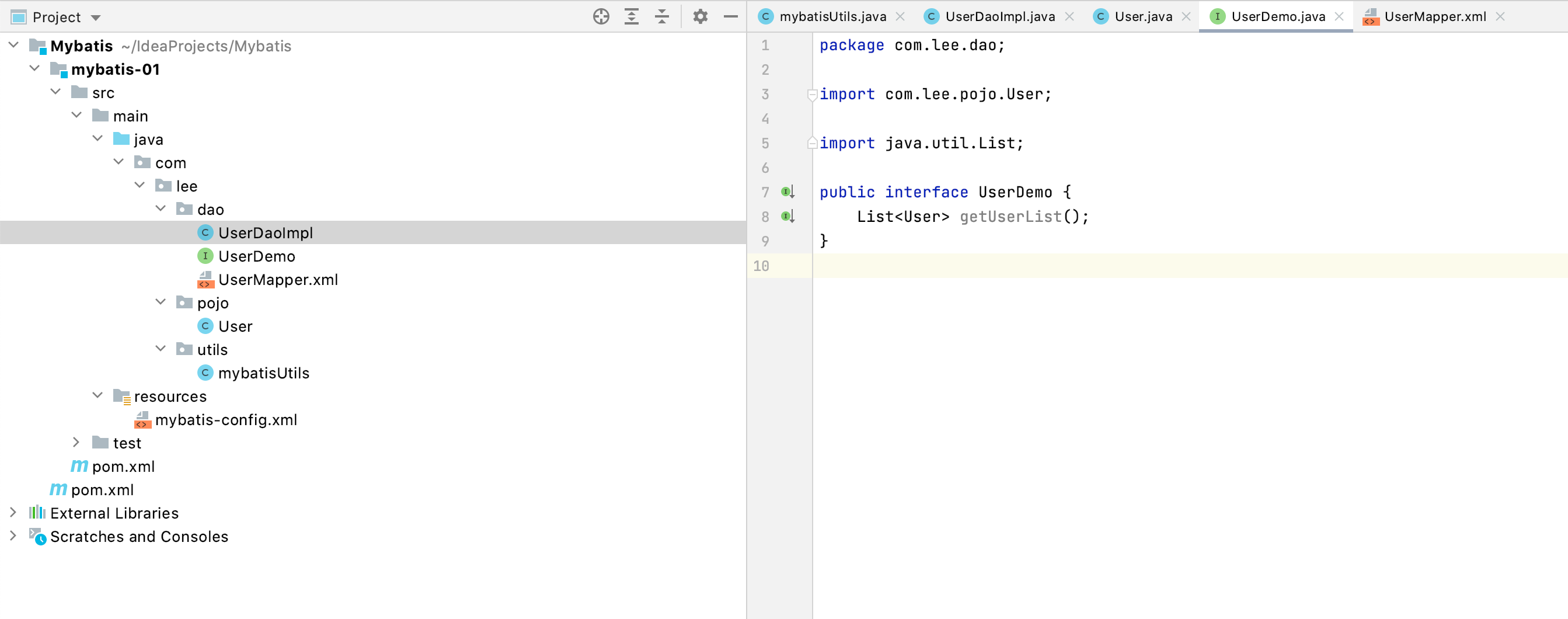This screenshot has height=619, width=1568.
Task: Close the UserMapper.xml tab
Action: [x=1500, y=16]
